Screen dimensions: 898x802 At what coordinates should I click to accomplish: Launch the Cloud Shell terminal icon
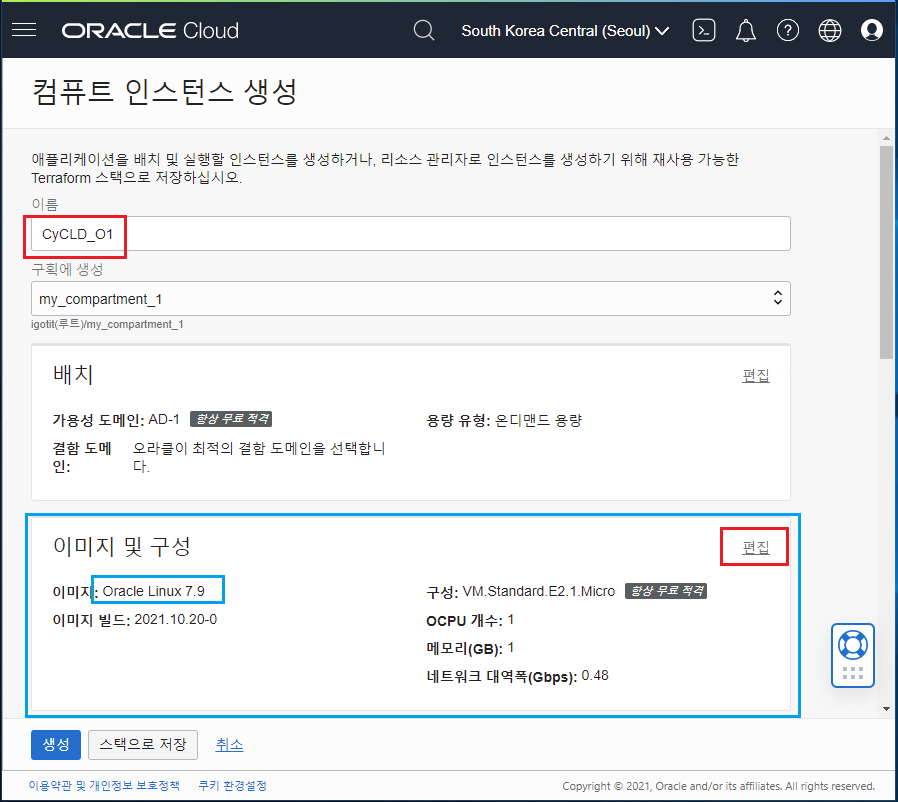coord(703,30)
